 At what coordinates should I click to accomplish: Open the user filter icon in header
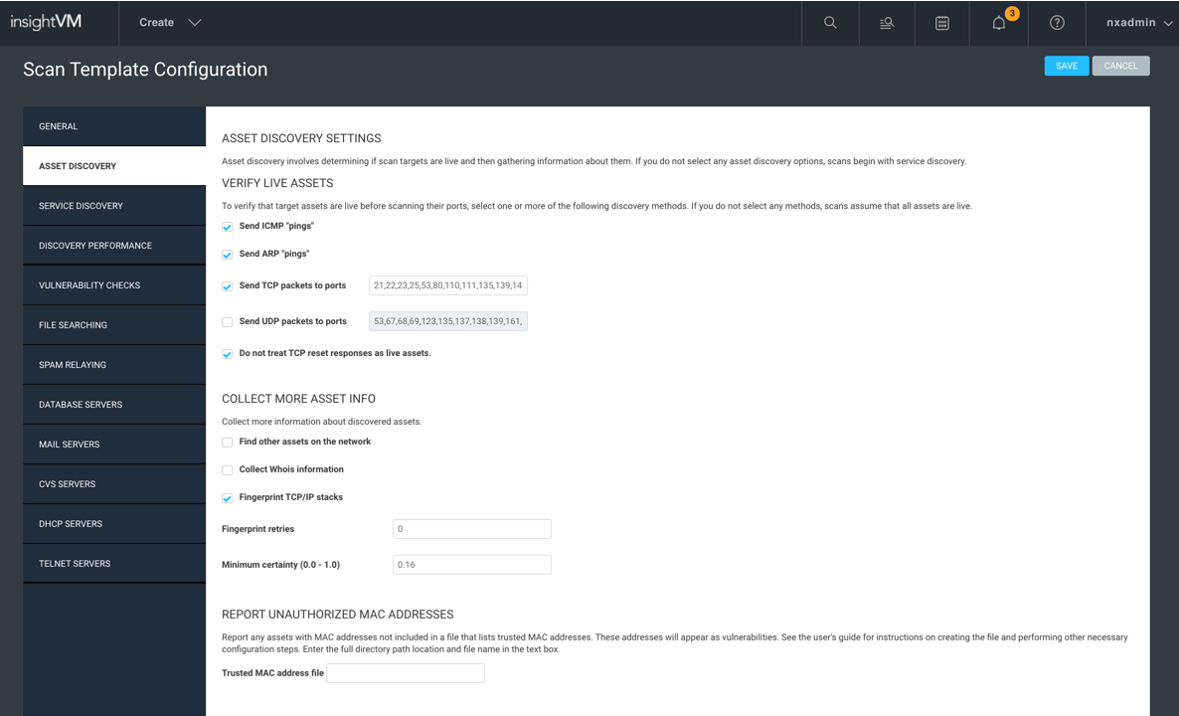tap(886, 23)
